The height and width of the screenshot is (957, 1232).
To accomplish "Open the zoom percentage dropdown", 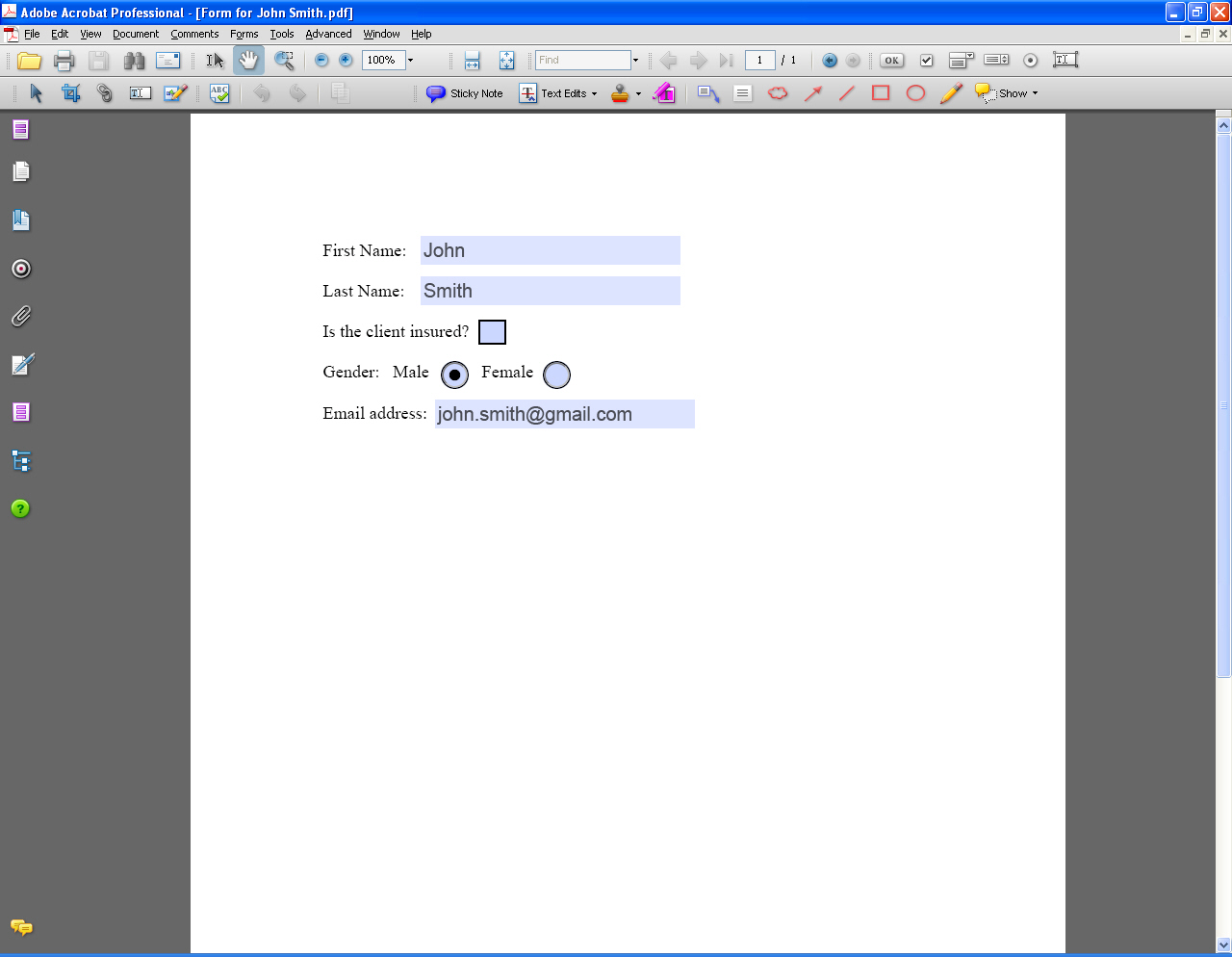I will pos(408,60).
